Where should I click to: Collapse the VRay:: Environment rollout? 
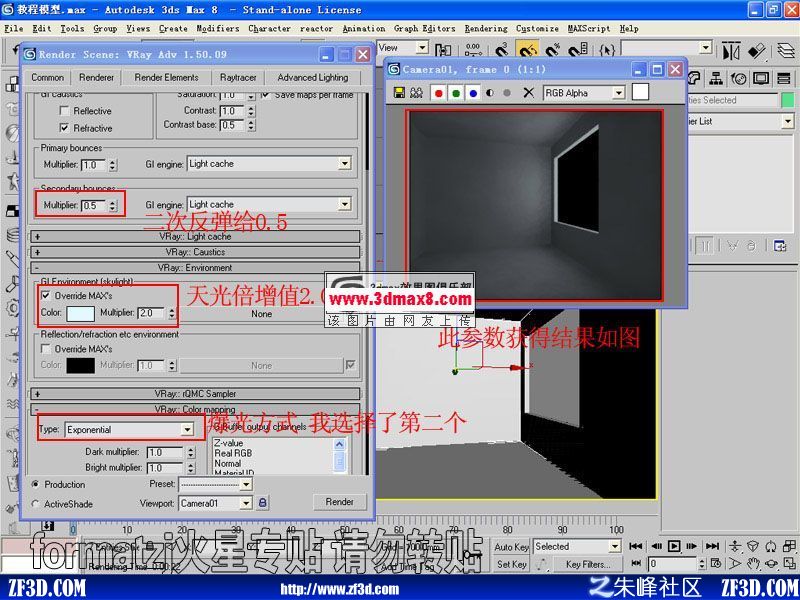coord(195,267)
